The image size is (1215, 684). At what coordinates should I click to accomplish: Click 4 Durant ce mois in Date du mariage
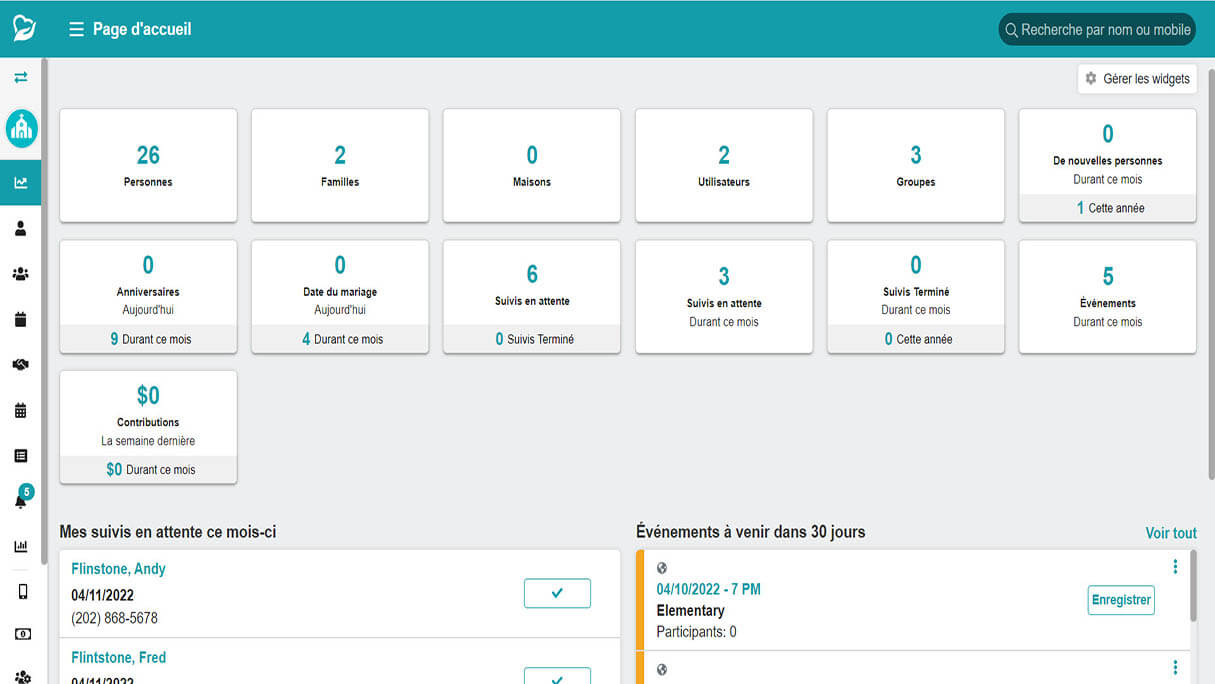coord(340,339)
